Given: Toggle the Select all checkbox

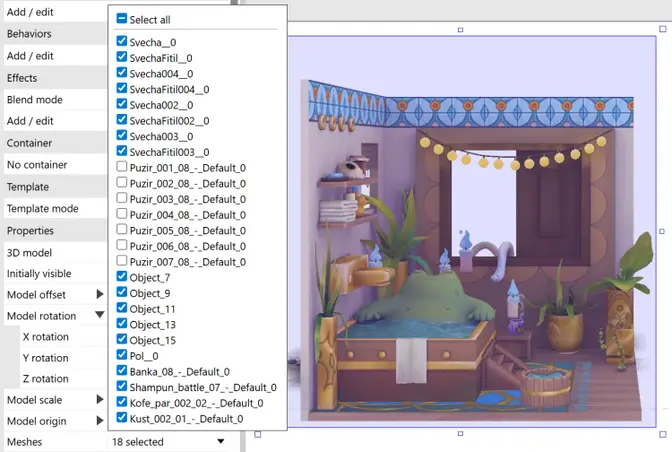Looking at the screenshot, I should coord(122,18).
